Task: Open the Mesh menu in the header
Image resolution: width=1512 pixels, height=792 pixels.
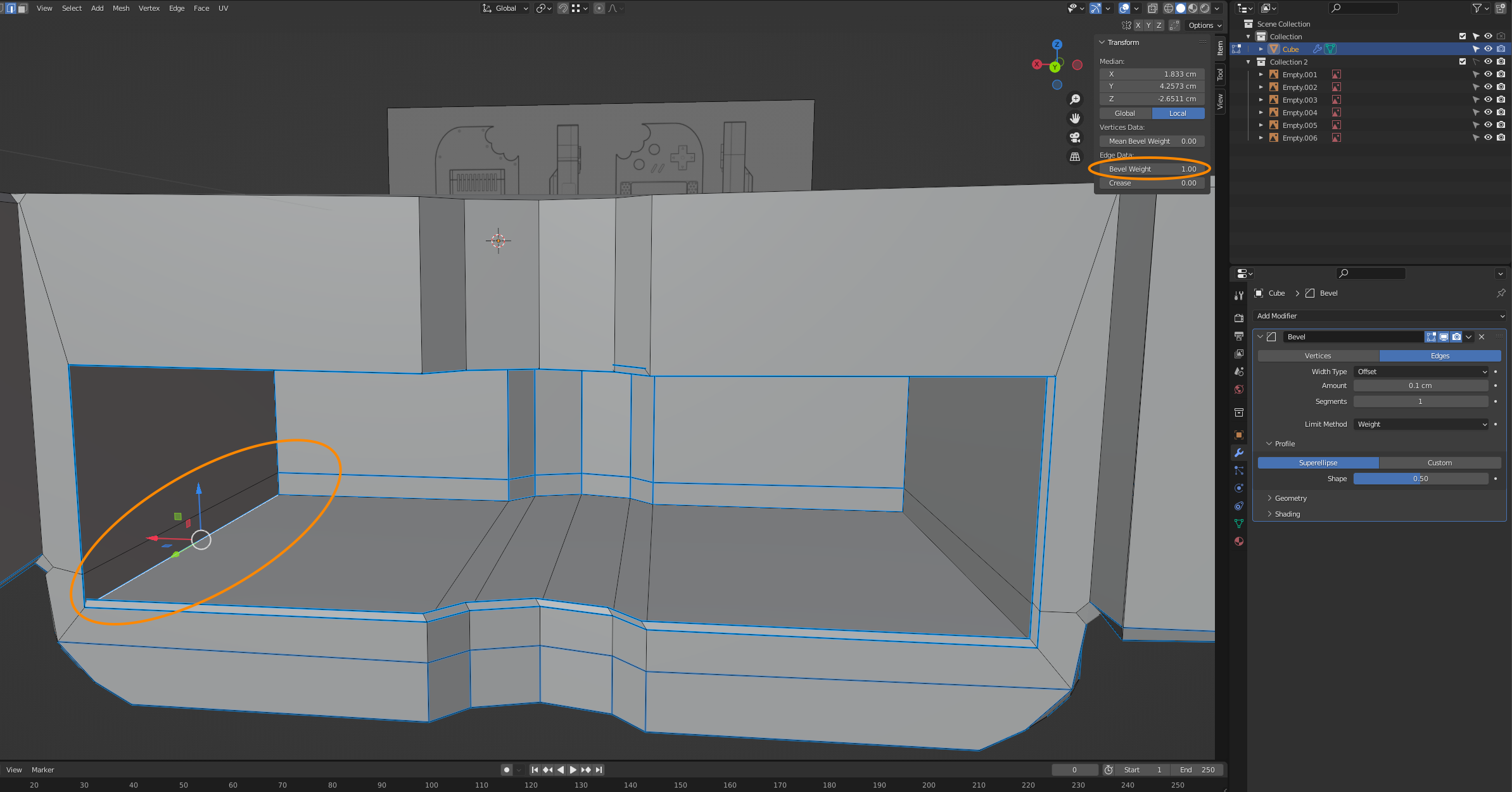Action: (121, 8)
